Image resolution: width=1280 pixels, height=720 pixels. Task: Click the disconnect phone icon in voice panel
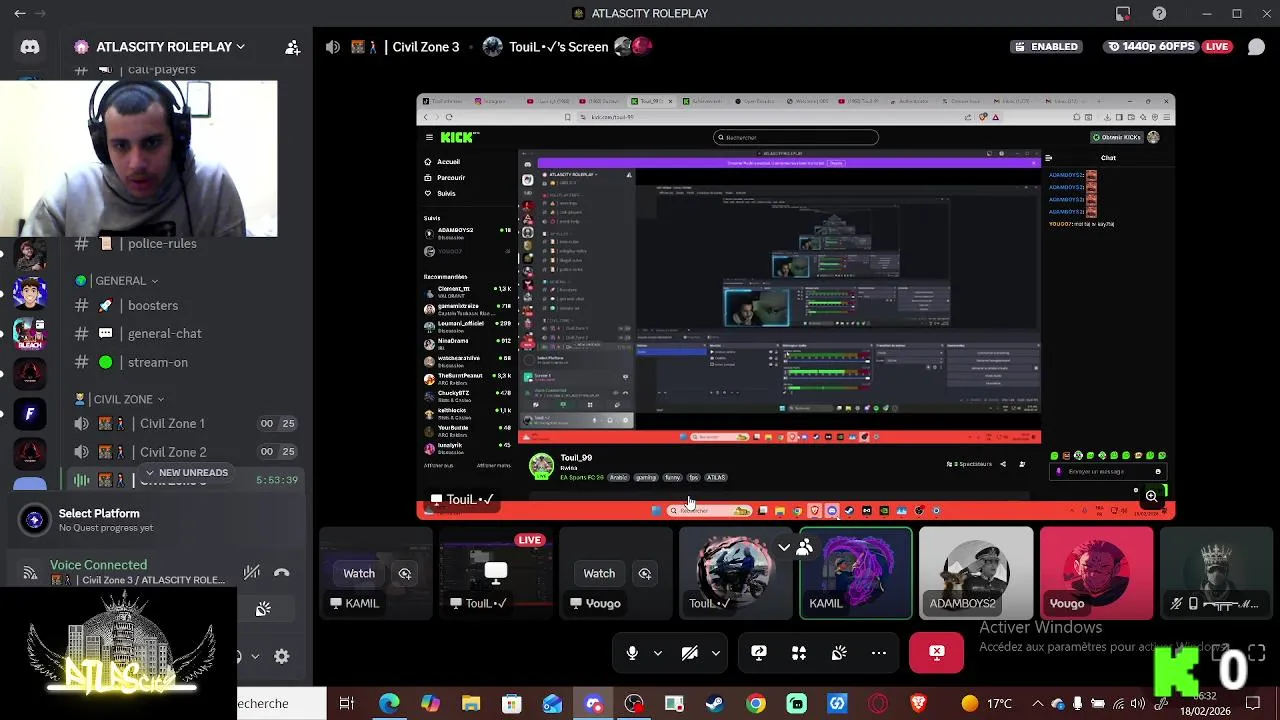[282, 573]
